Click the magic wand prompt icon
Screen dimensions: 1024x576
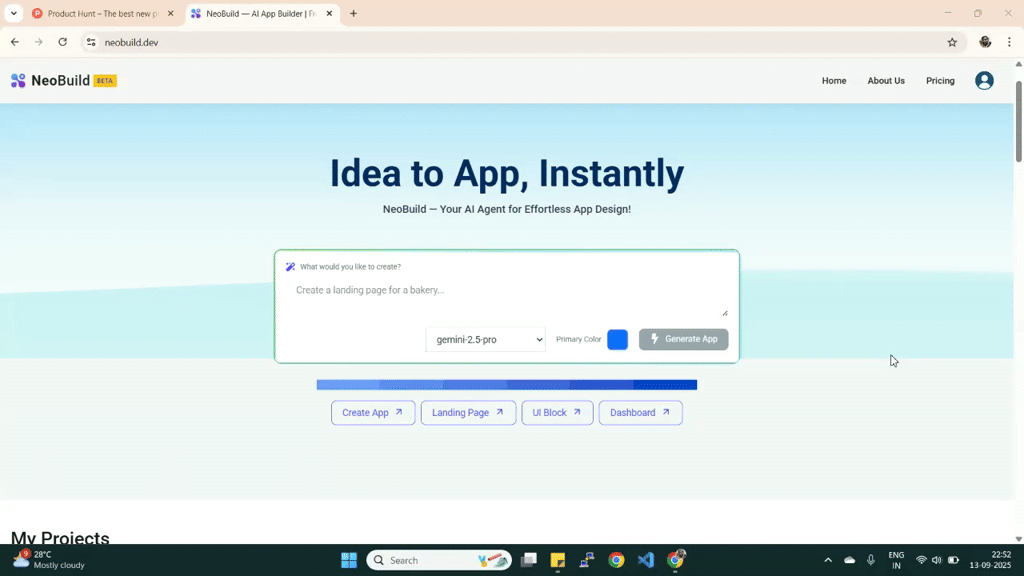[x=291, y=266]
